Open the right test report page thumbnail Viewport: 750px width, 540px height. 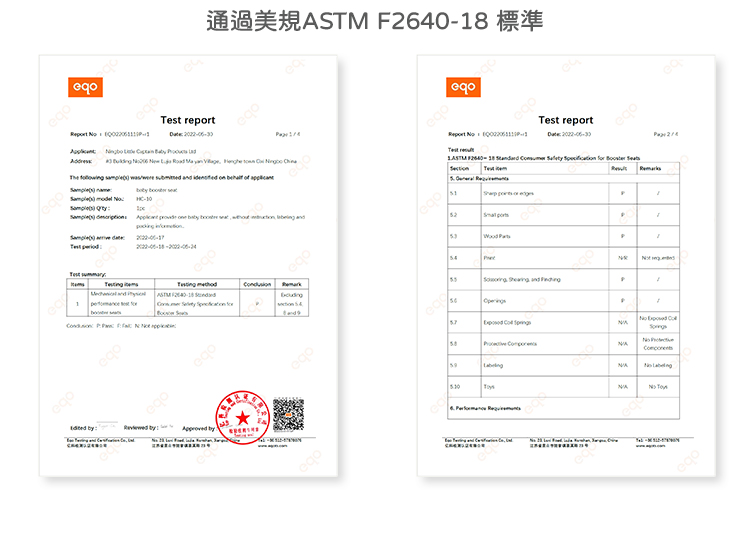coord(565,265)
